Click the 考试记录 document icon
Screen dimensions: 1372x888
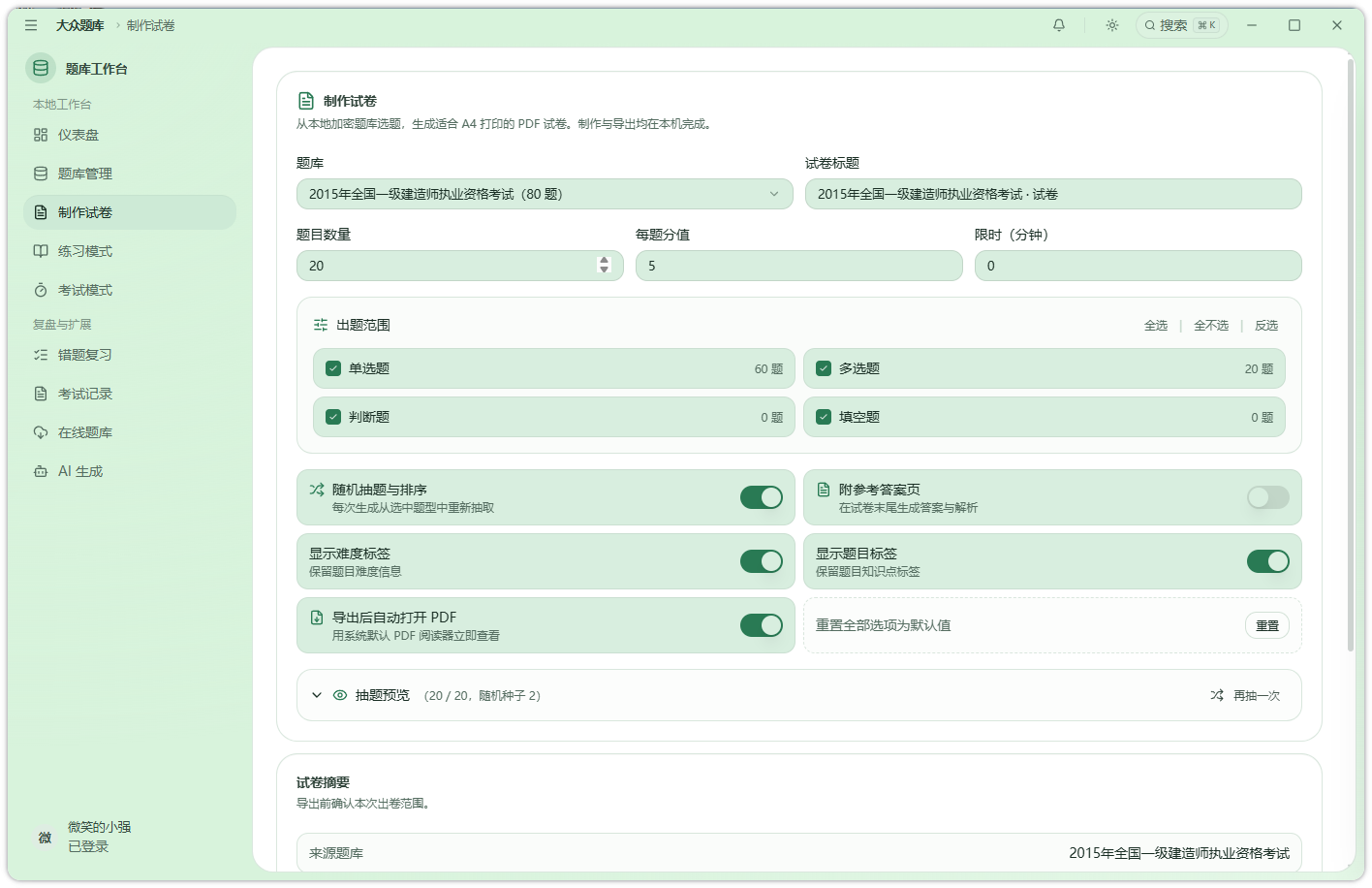[x=41, y=394]
